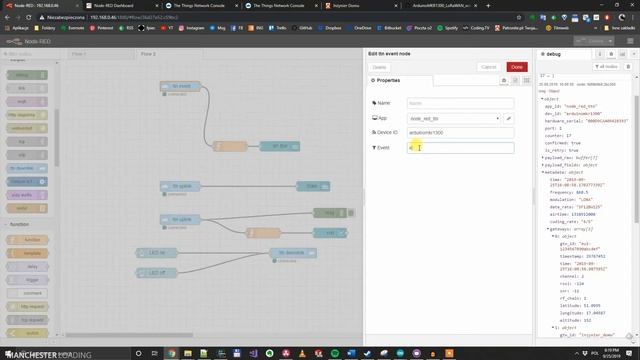
Task: Click the canvas horizontal scrollbar
Action: [129, 335]
